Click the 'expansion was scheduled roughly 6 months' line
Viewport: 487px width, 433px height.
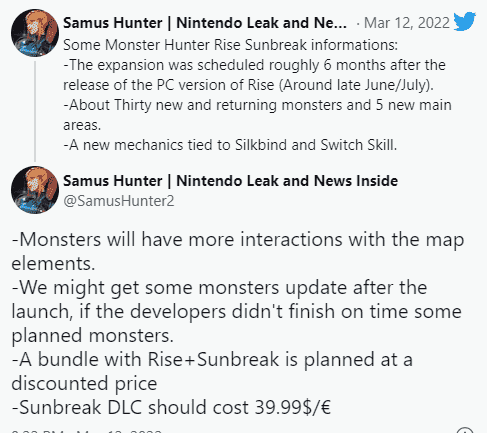pos(254,65)
